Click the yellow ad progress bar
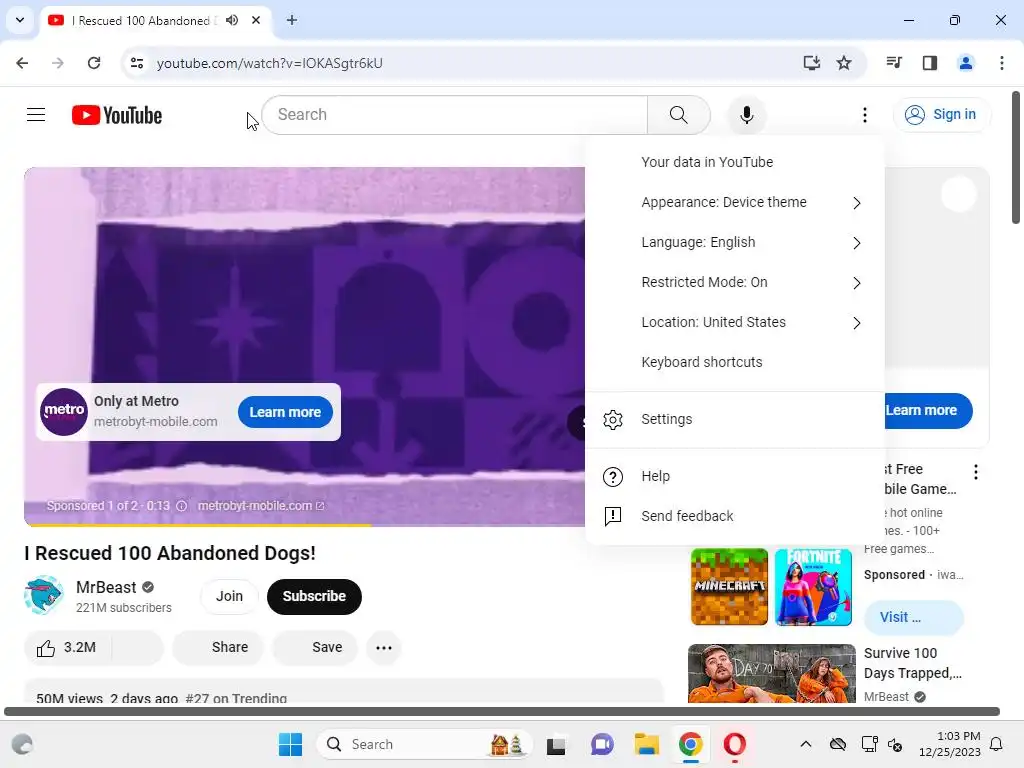Viewport: 1024px width, 768px height. (x=198, y=524)
